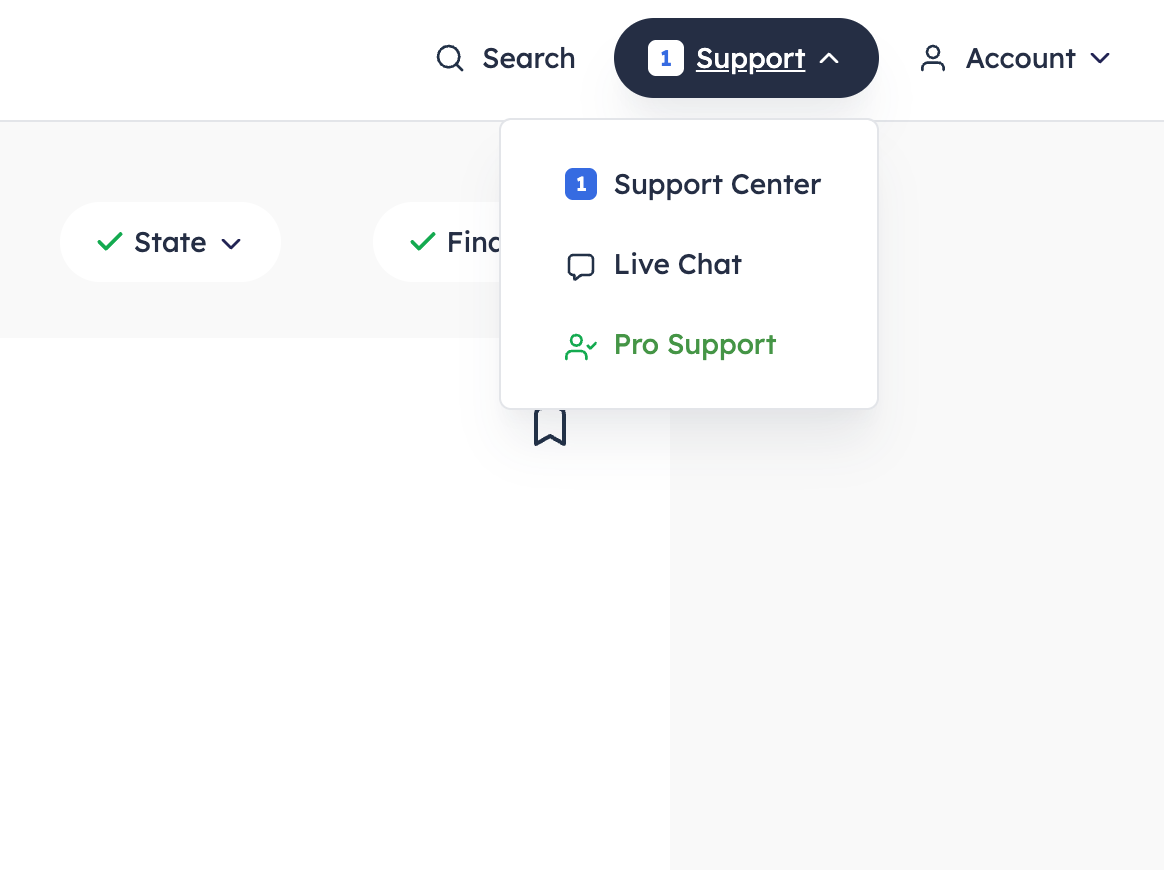Viewport: 1164px width, 870px height.
Task: Click the Pro Support user-check icon
Action: click(x=581, y=346)
